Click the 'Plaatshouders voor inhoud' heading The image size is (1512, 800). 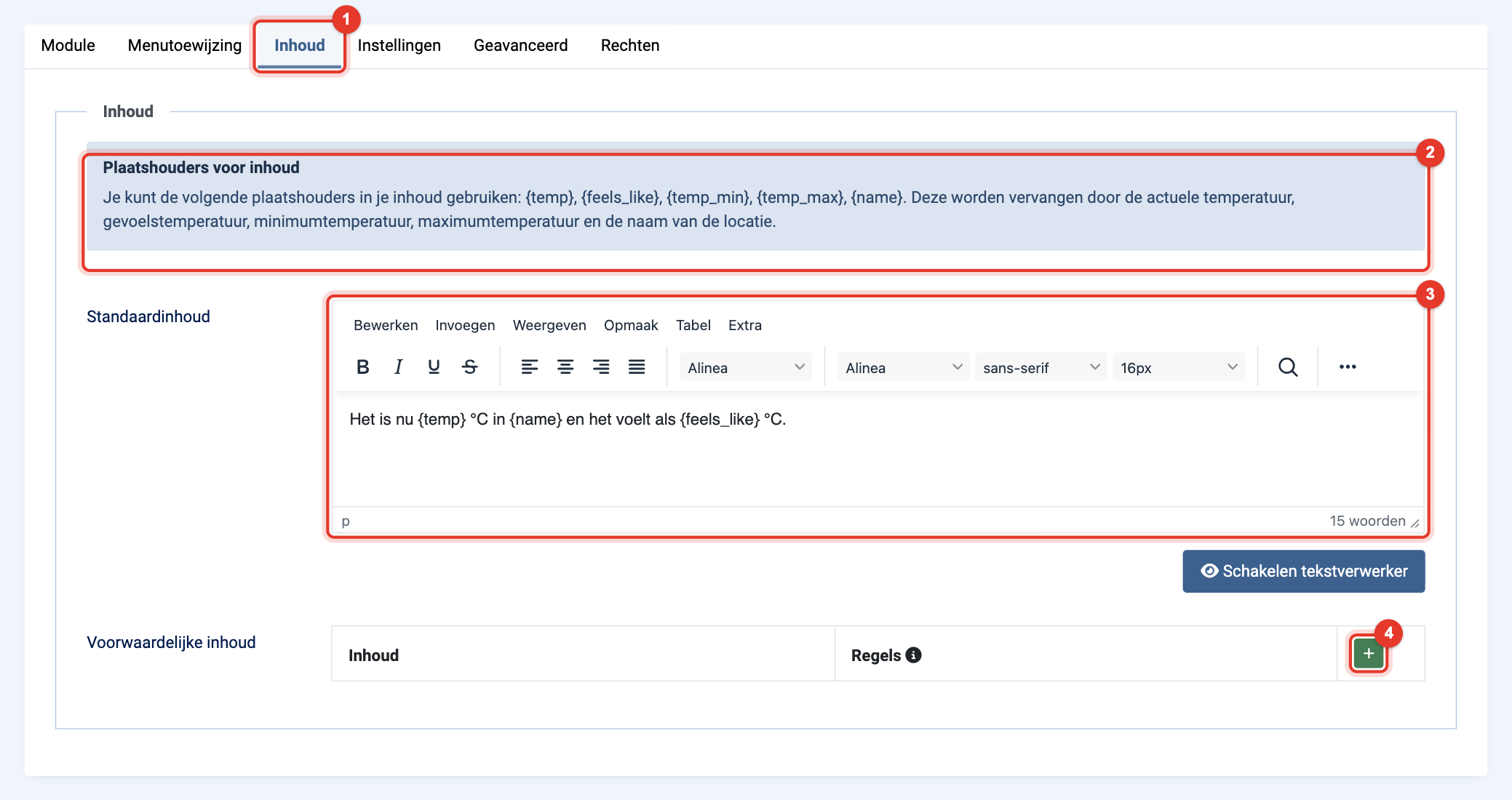point(201,167)
